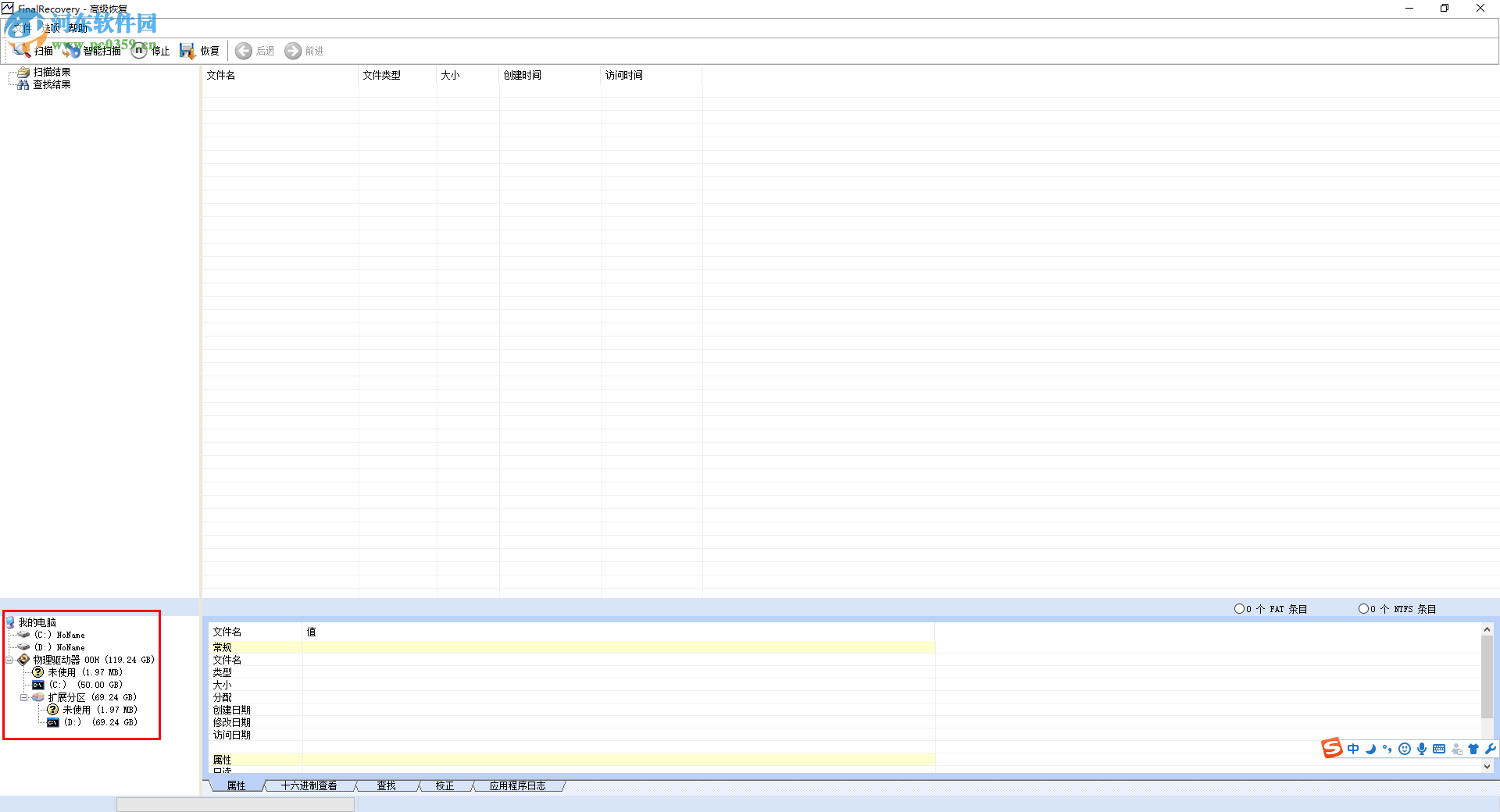The height and width of the screenshot is (812, 1500).
Task: Click the 修改日期 property row
Action: [x=572, y=722]
